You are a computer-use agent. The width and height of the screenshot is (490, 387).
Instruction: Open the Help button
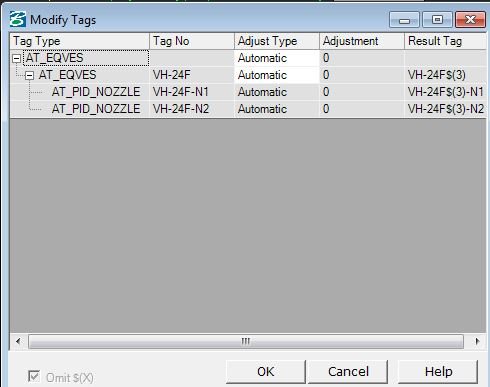coord(438,371)
